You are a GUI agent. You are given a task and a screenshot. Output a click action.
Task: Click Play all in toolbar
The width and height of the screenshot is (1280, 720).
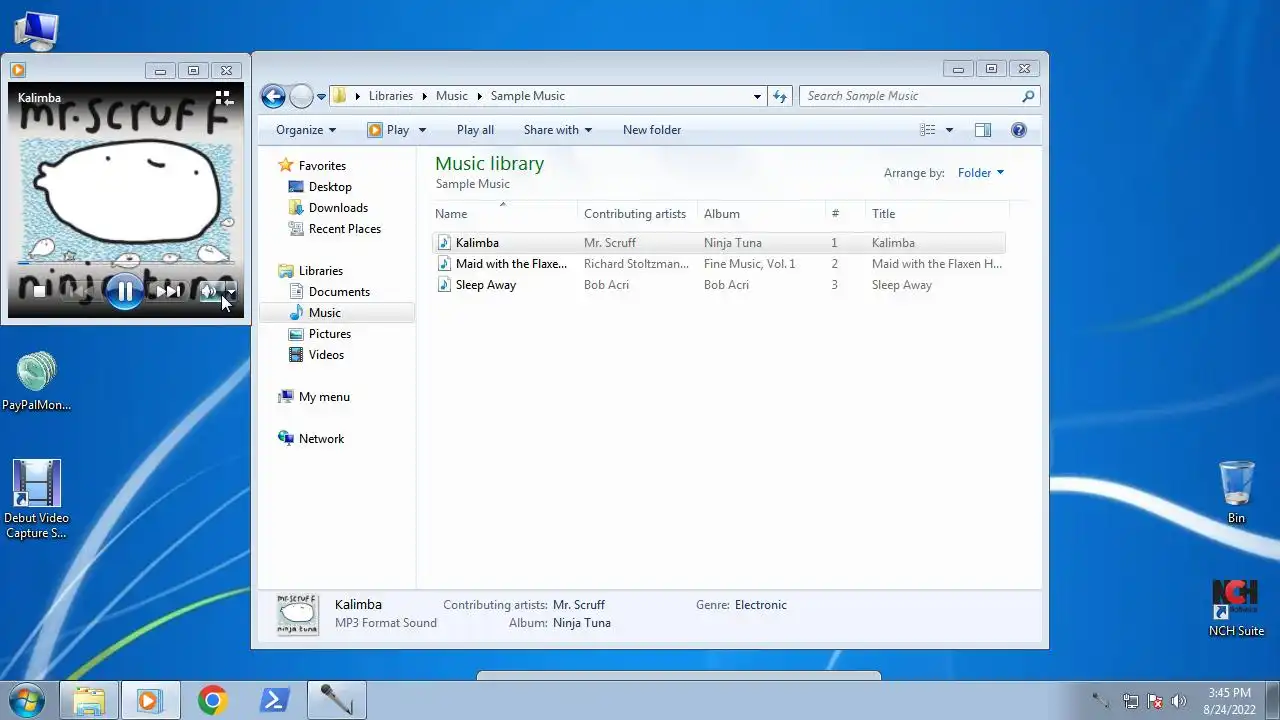click(475, 130)
